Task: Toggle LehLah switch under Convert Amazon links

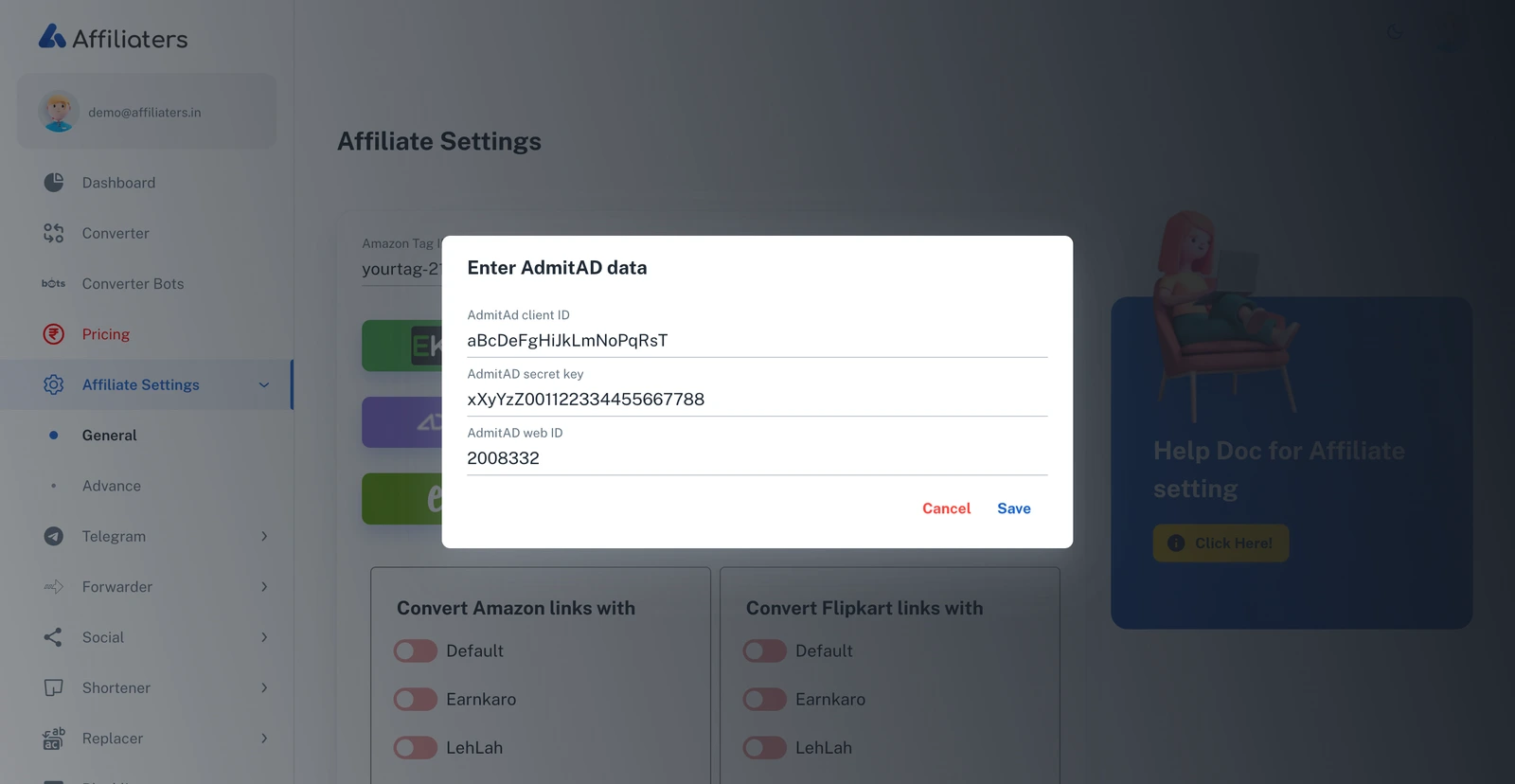Action: click(x=415, y=747)
